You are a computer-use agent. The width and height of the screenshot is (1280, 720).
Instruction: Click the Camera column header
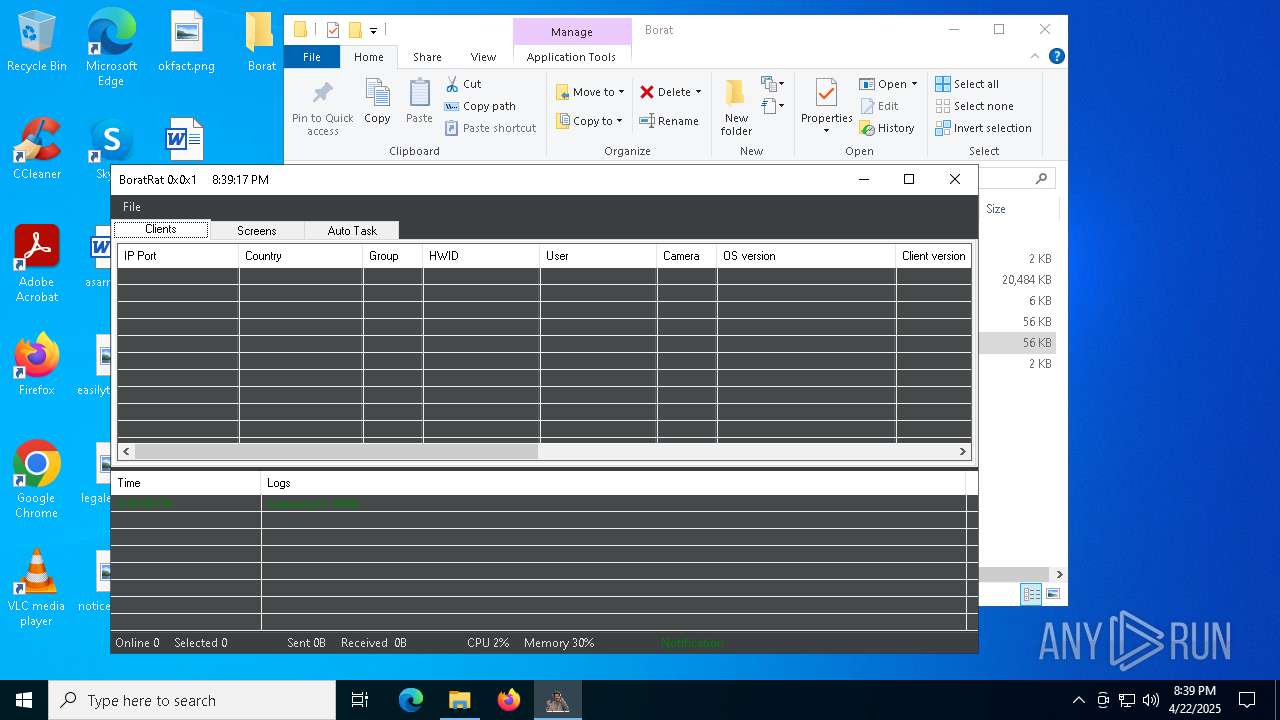coord(687,256)
